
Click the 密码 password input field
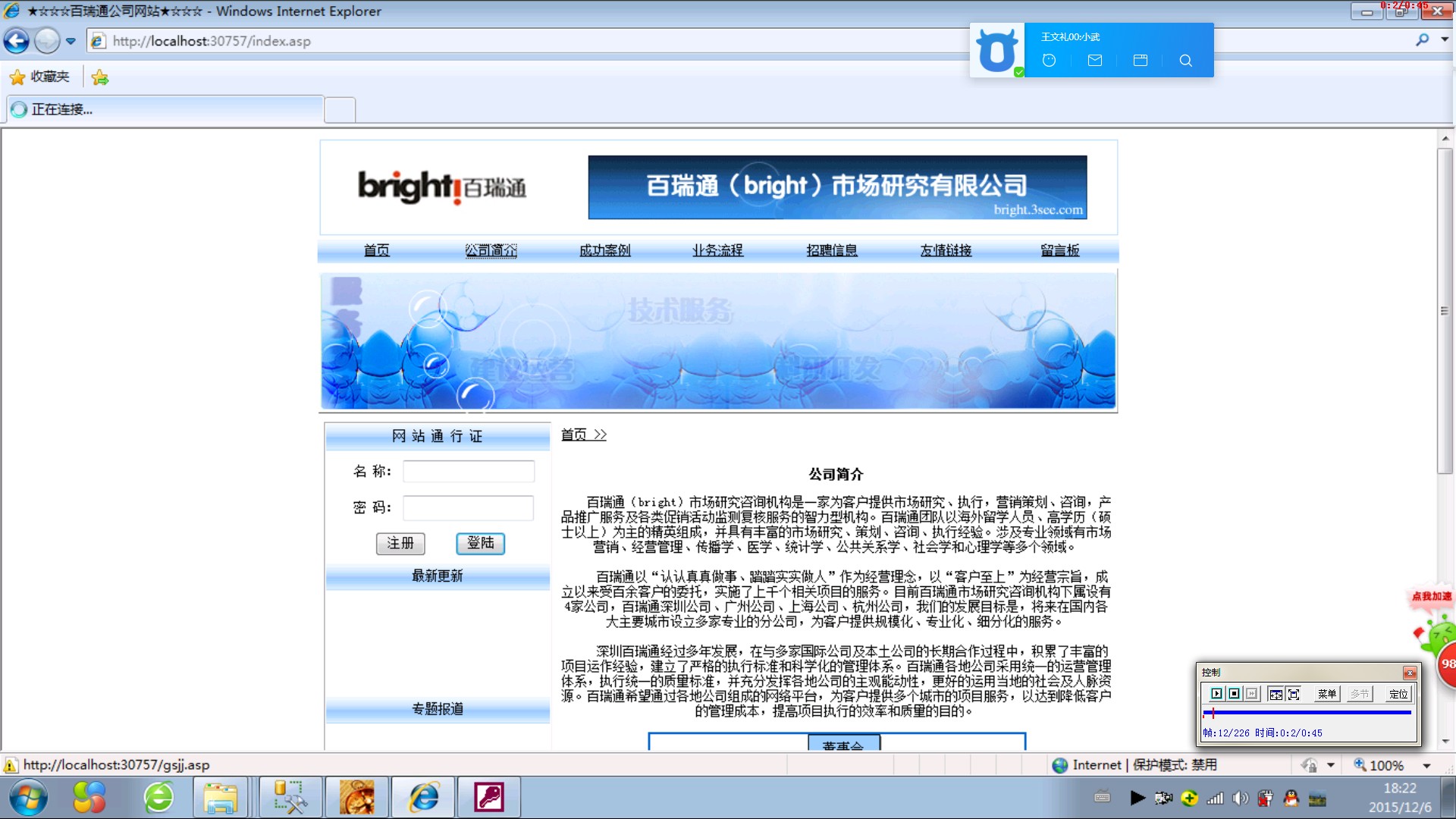tap(468, 507)
